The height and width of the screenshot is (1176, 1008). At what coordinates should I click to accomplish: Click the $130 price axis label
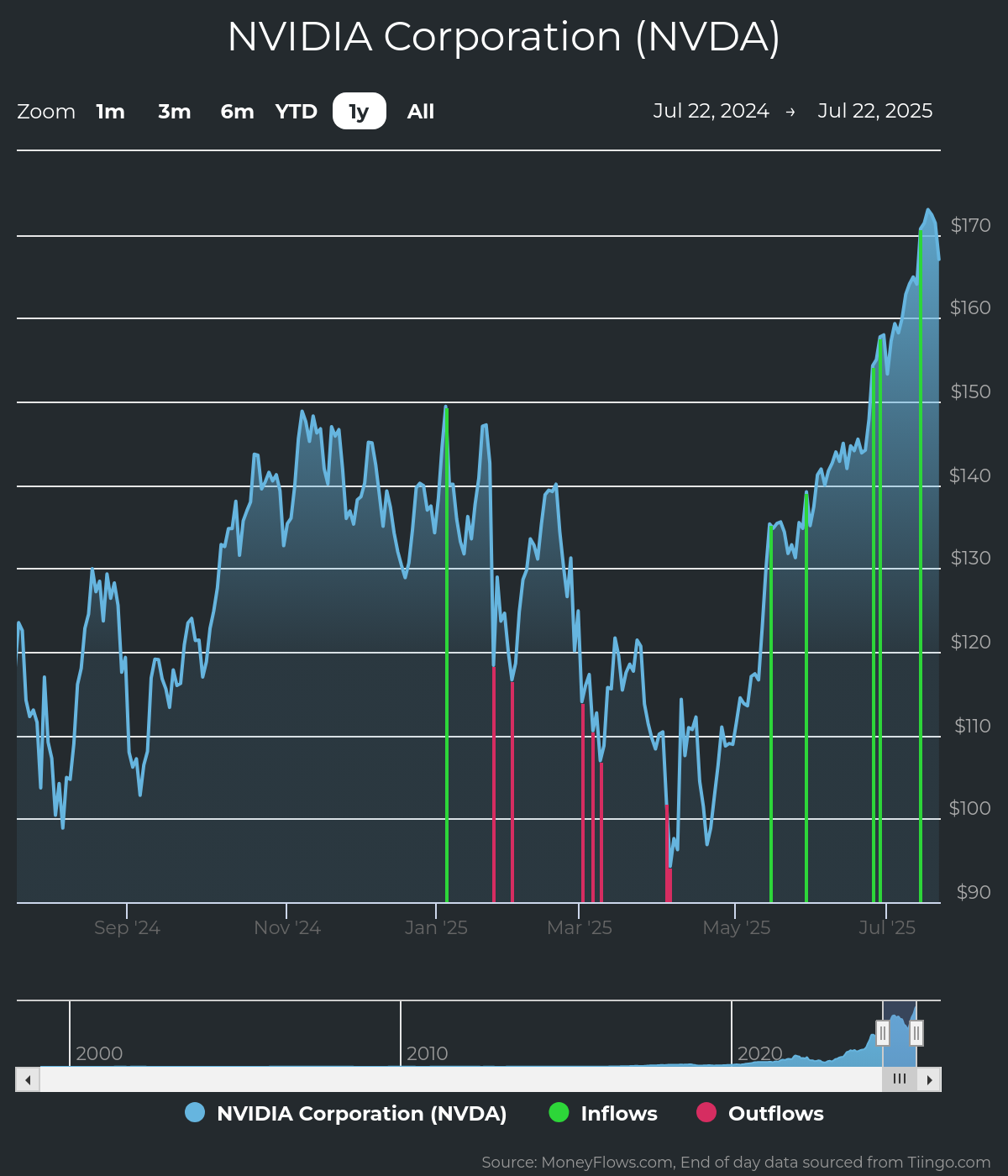(970, 558)
